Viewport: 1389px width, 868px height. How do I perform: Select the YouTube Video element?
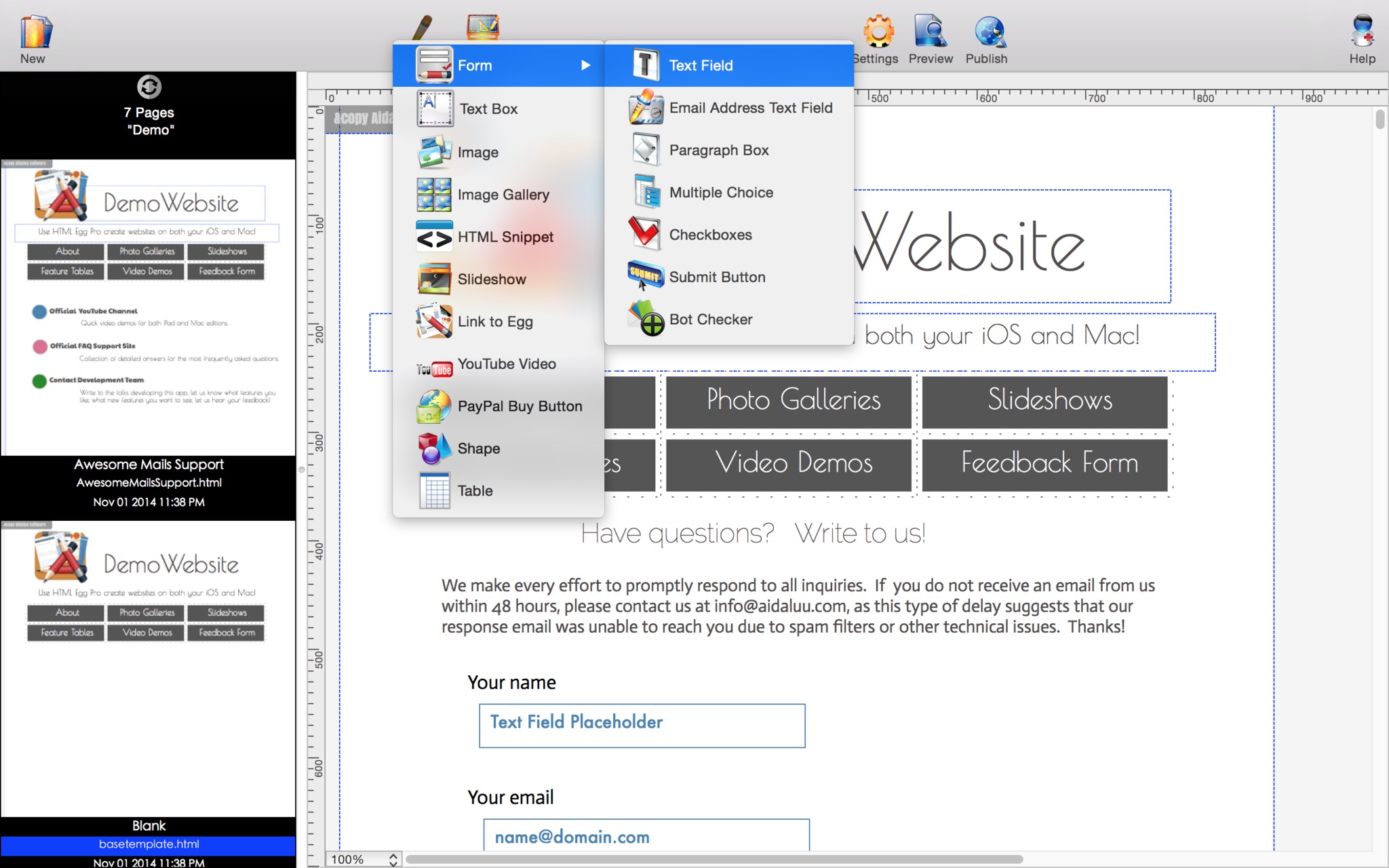(506, 363)
